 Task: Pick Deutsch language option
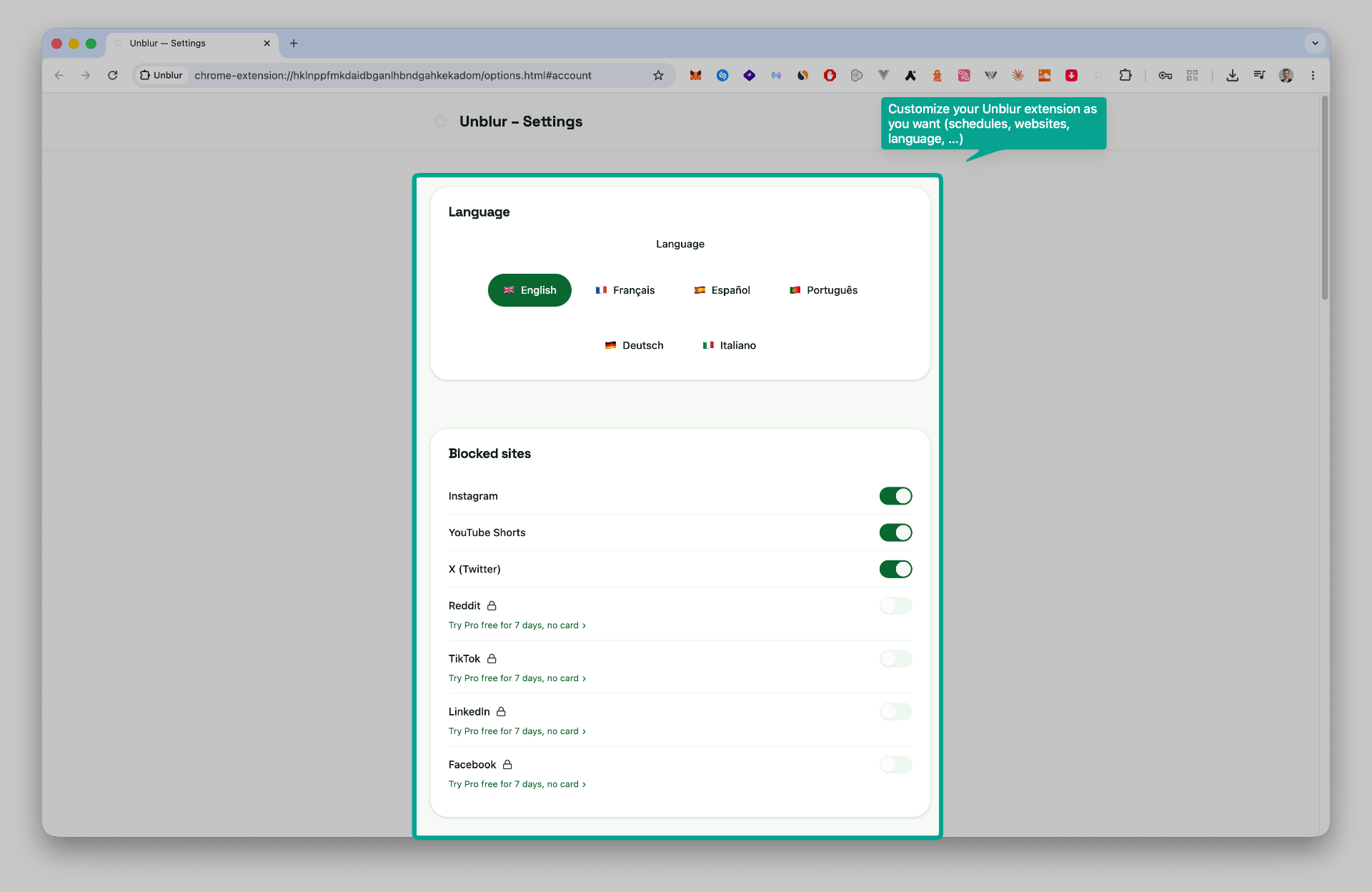pyautogui.click(x=635, y=345)
